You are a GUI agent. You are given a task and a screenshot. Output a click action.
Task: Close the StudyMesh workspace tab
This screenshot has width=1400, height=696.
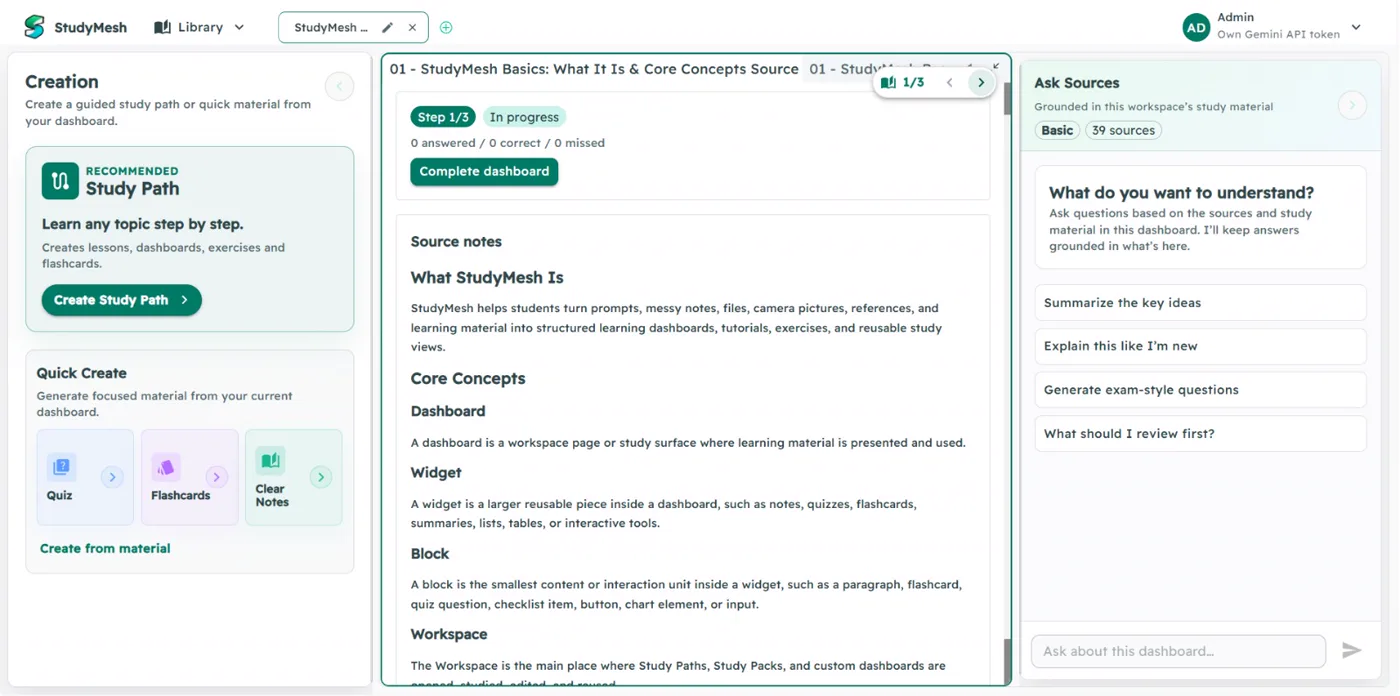coord(412,28)
